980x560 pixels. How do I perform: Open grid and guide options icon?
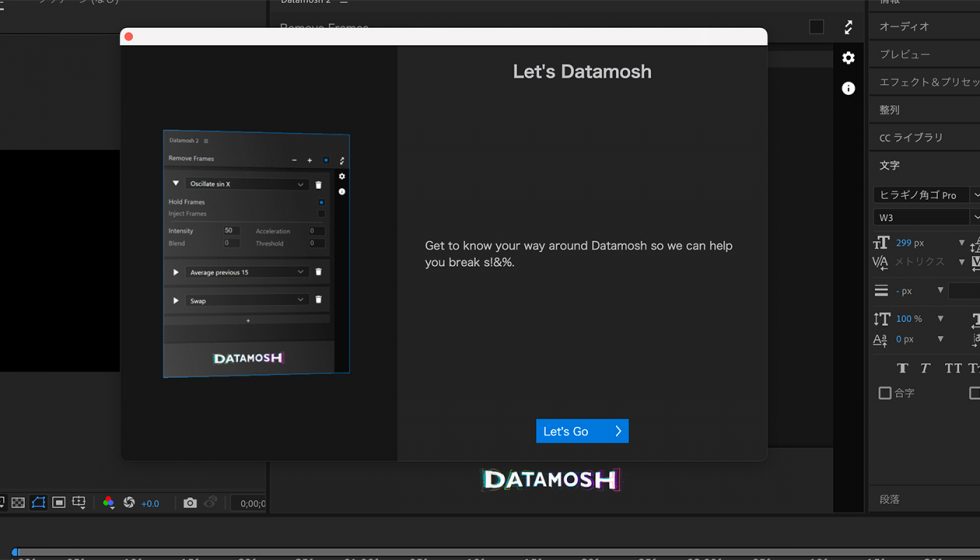(79, 502)
